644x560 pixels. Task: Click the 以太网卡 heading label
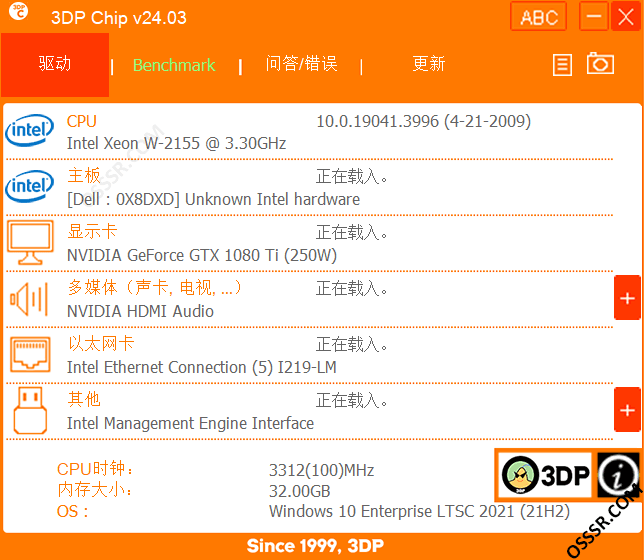click(101, 343)
